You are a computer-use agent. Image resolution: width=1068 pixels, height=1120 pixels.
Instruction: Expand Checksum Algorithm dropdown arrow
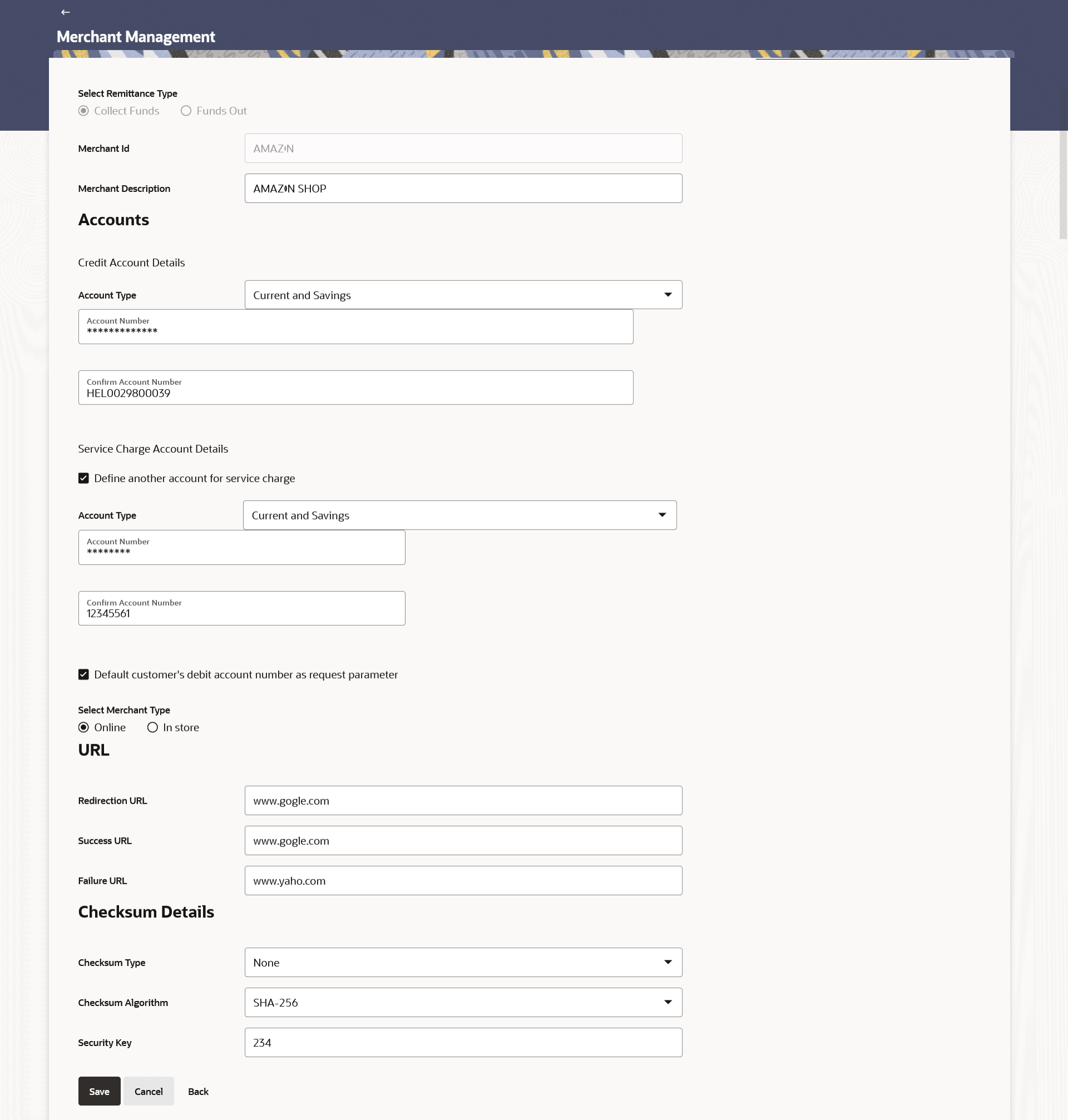[668, 1002]
